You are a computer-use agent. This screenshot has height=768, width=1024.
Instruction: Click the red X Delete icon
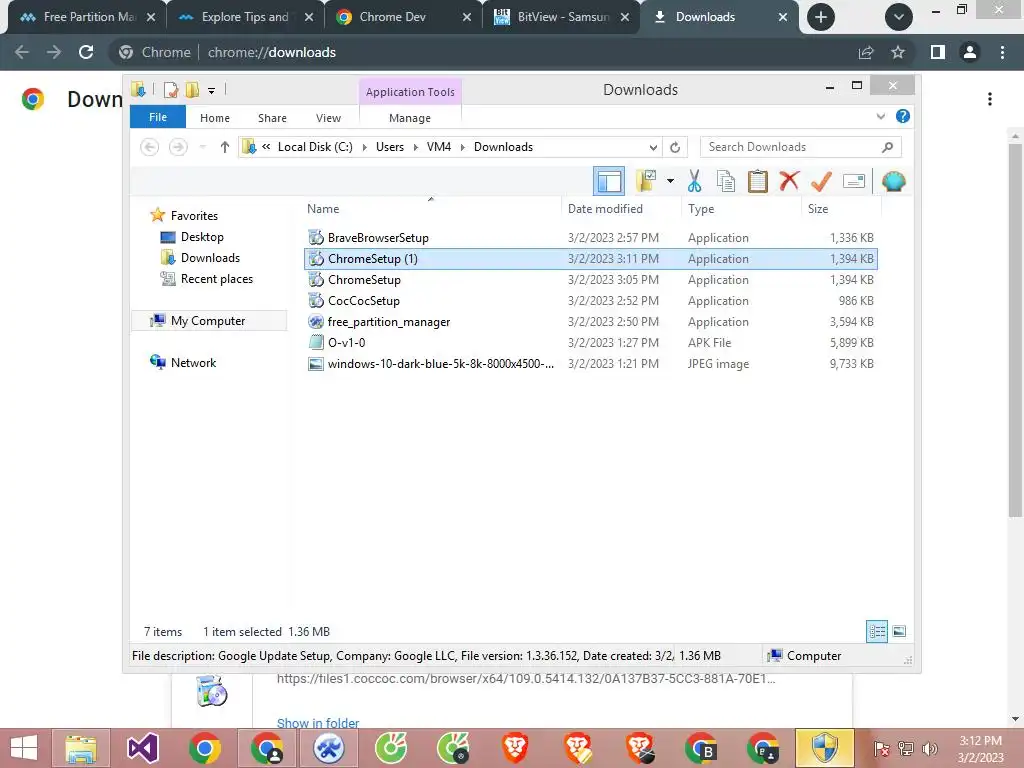click(789, 180)
